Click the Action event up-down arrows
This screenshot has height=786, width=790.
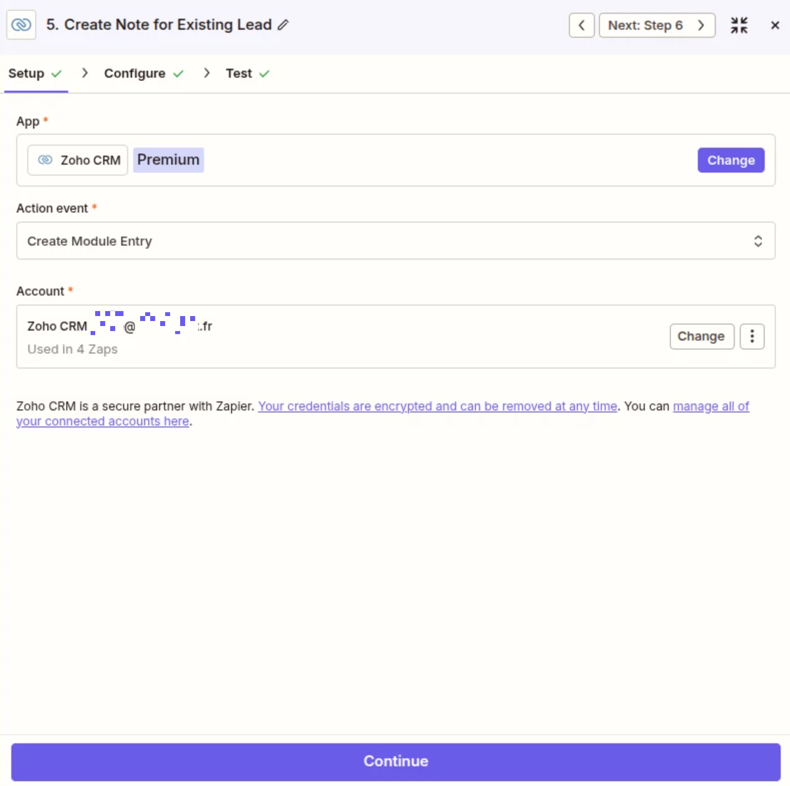point(758,241)
